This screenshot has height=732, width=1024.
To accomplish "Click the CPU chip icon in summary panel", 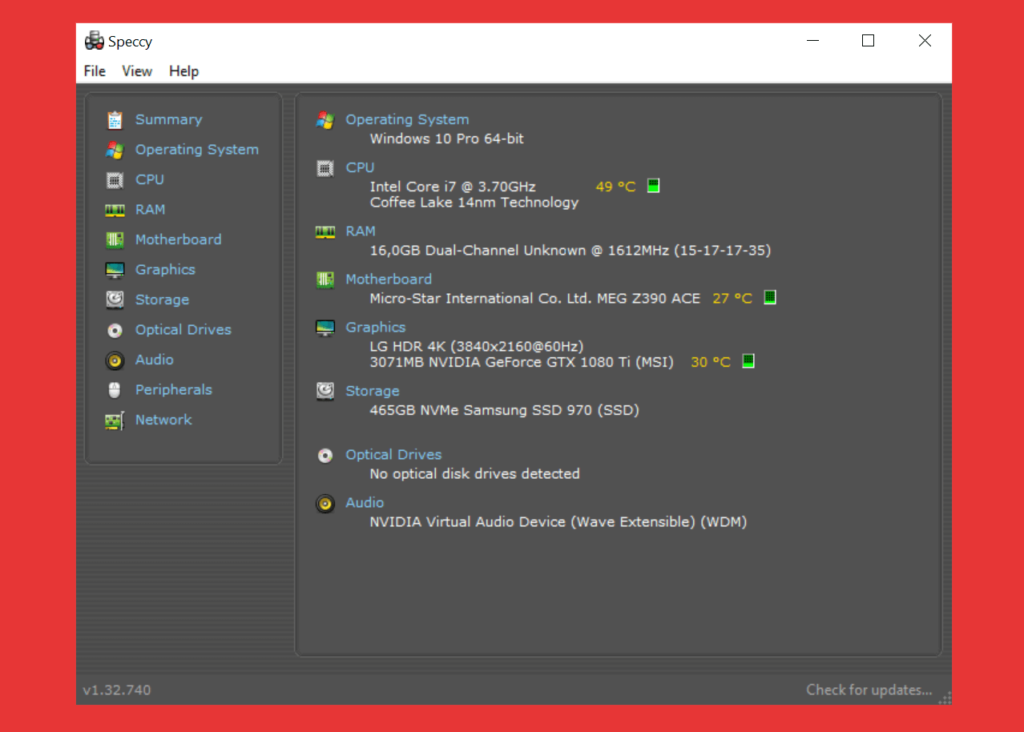I will point(325,168).
